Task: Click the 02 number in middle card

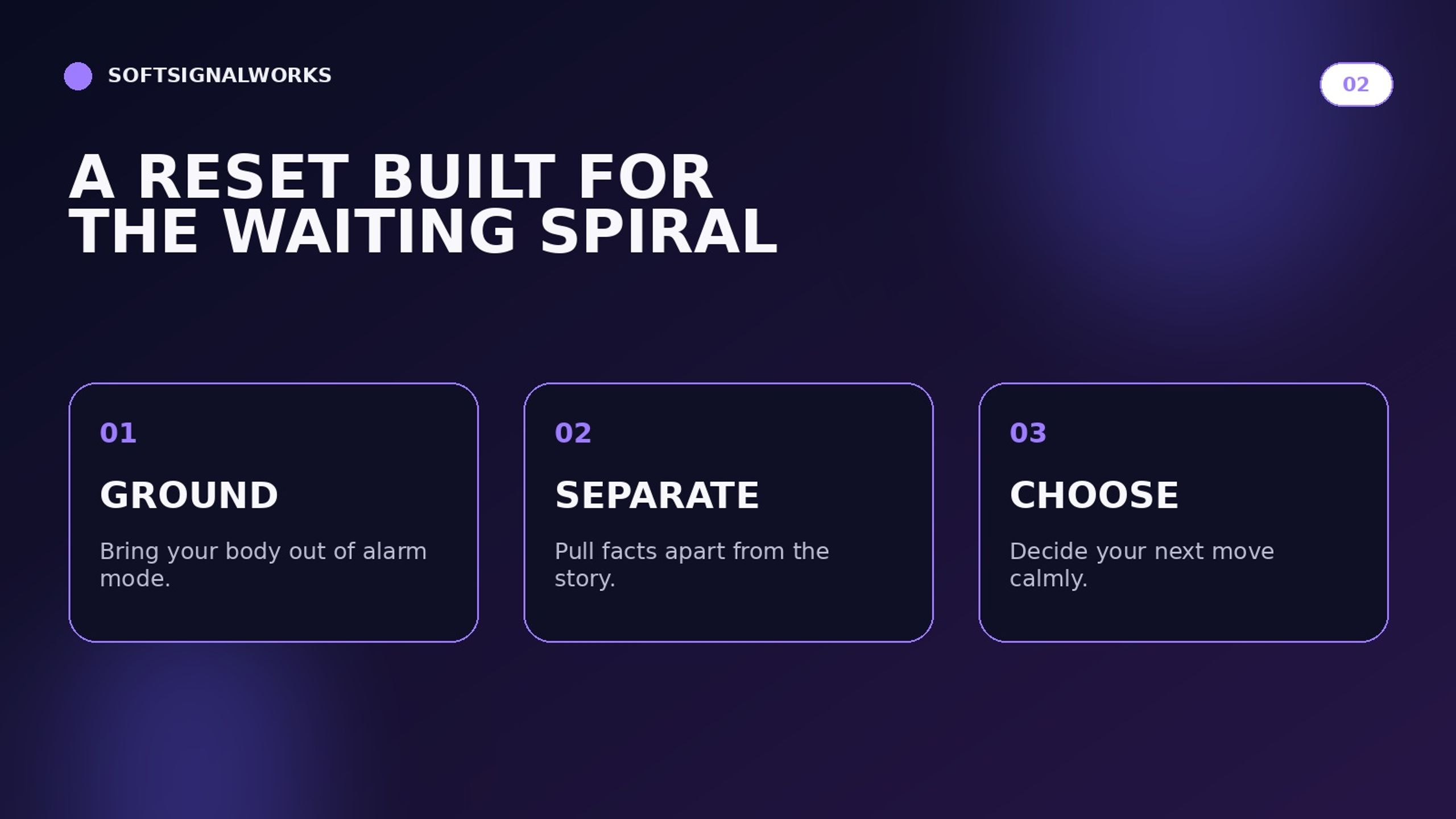Action: point(573,433)
